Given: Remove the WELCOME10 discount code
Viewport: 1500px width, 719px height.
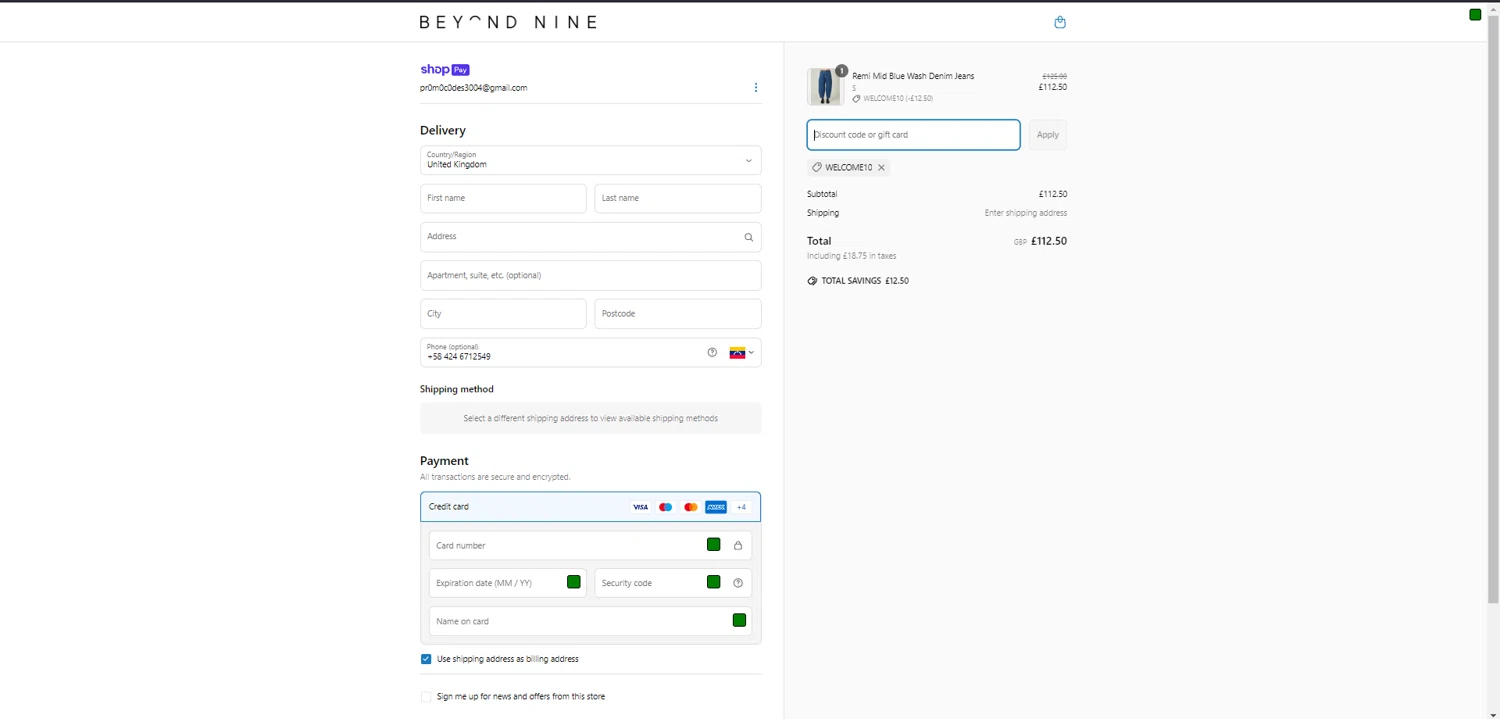Looking at the screenshot, I should [881, 167].
